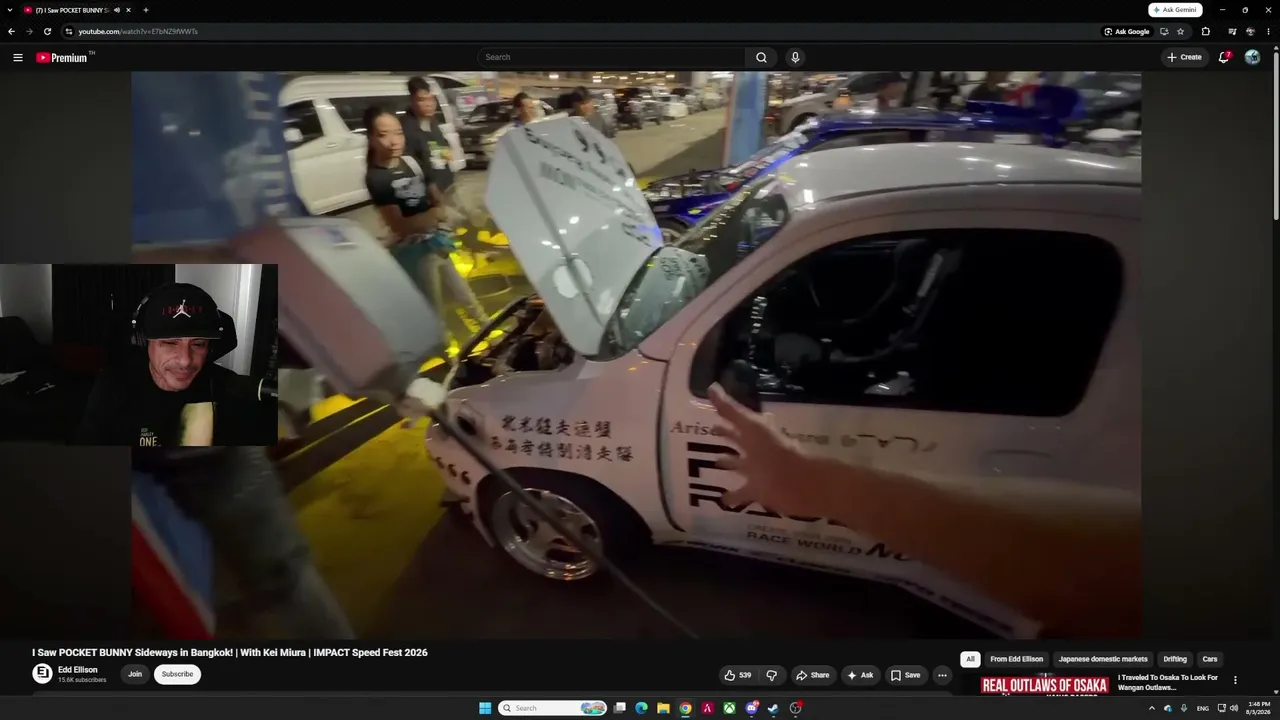1280x720 pixels.
Task: Open the YouTube guide hamburger menu
Action: (x=17, y=57)
